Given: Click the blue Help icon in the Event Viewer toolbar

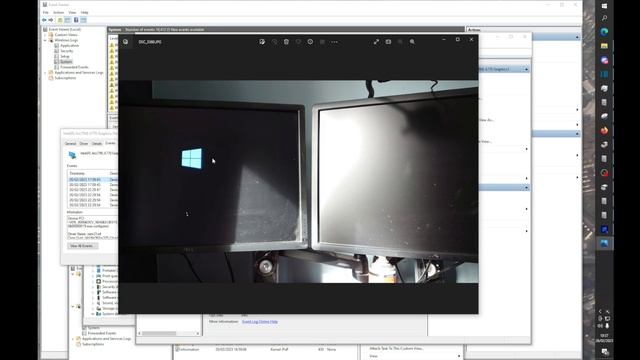Looking at the screenshot, I should click(x=76, y=20).
